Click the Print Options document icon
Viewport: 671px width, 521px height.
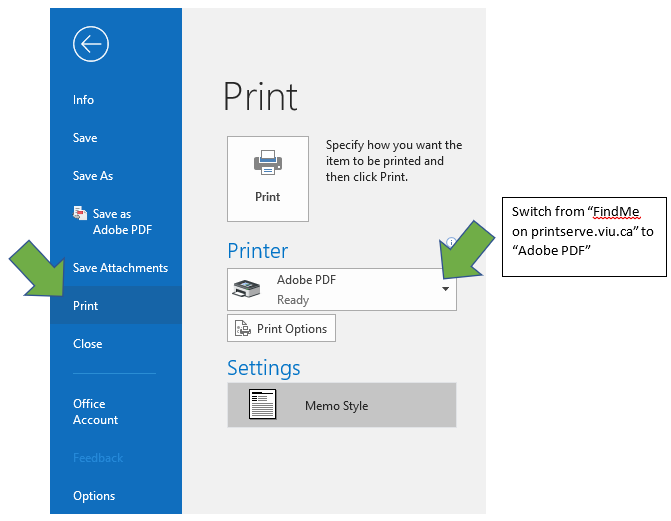243,328
